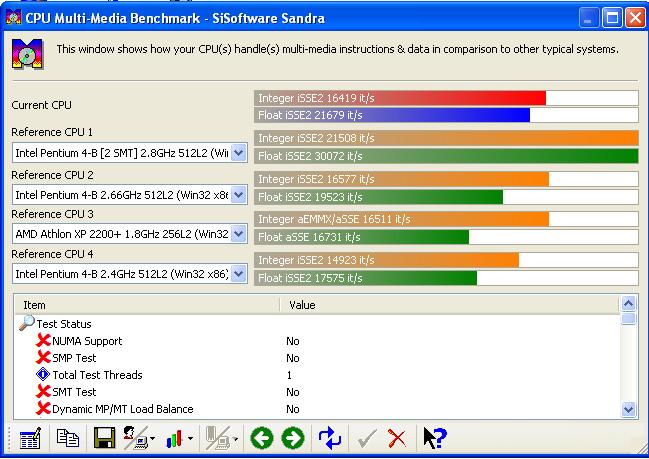This screenshot has height=459, width=649.
Task: Click the Integer aEMMX/aSSE 16511 it/s bar
Action: pyautogui.click(x=446, y=219)
